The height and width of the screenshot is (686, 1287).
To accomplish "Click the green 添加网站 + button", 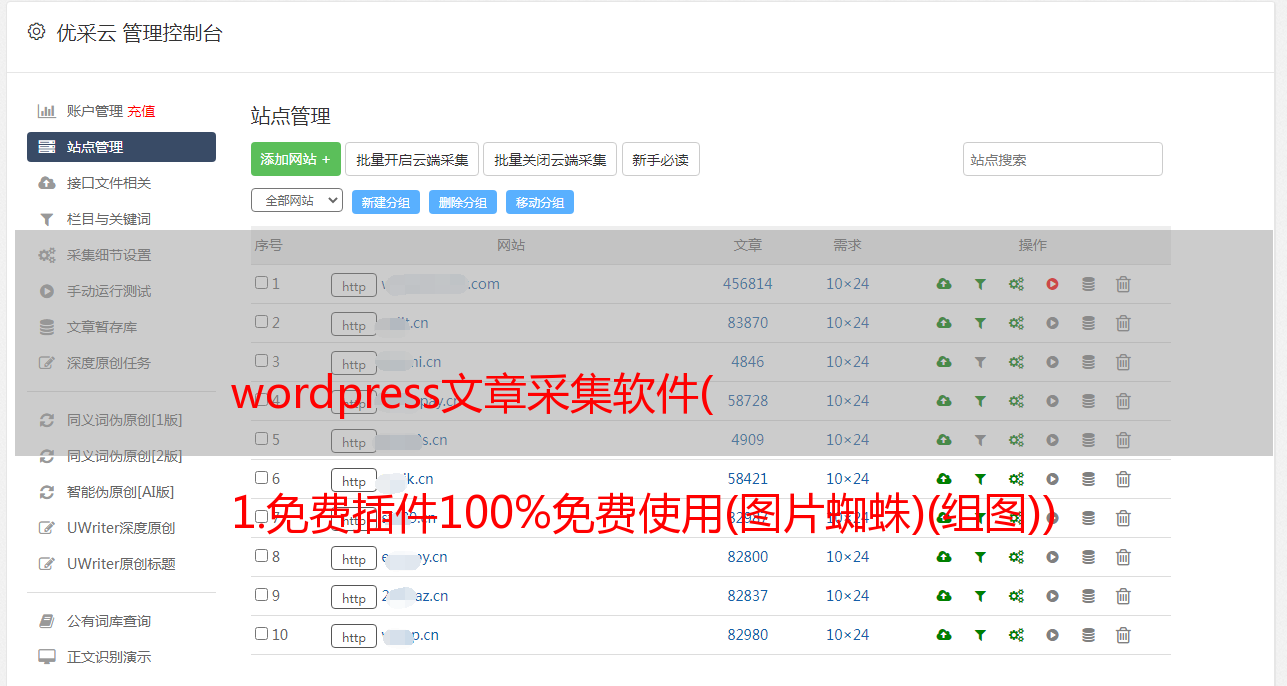I will tap(296, 159).
